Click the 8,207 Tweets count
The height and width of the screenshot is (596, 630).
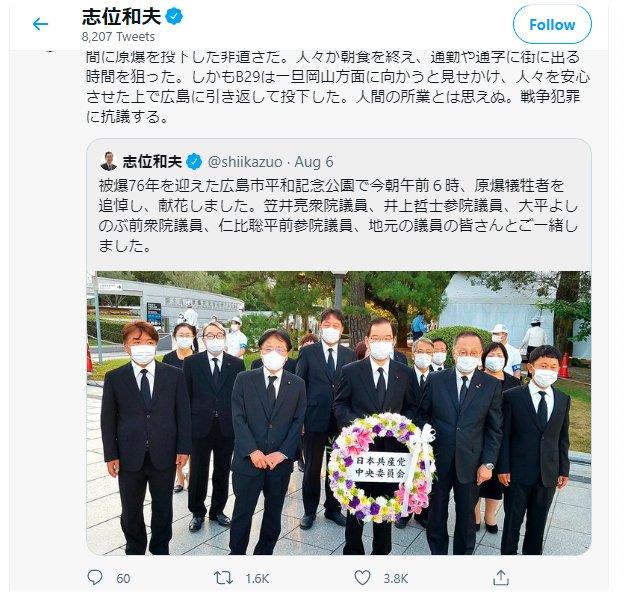[x=118, y=37]
